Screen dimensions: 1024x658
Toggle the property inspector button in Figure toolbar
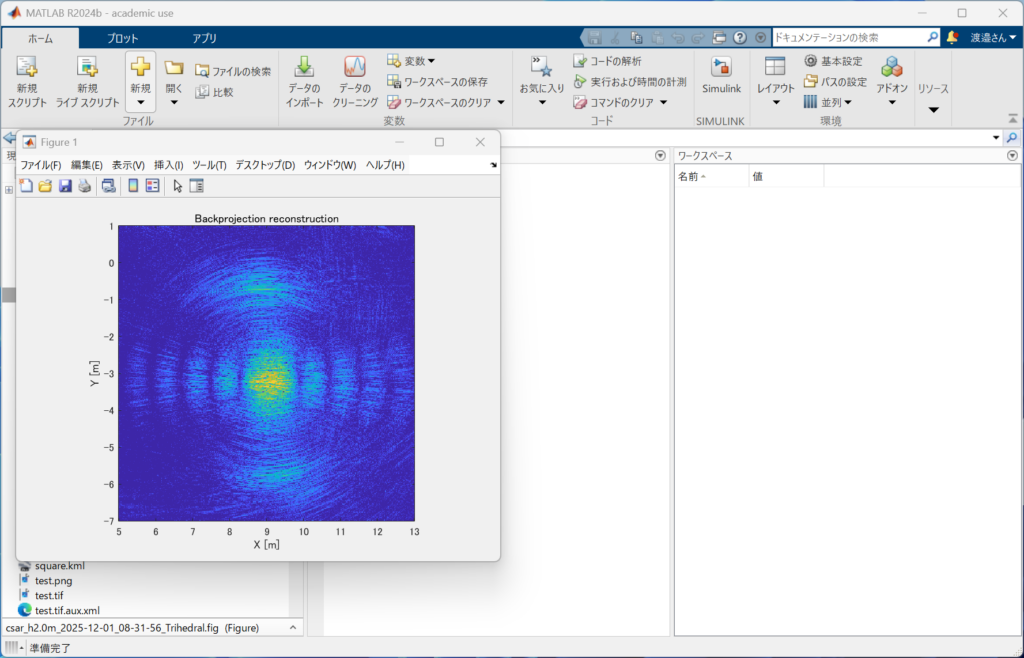coord(196,186)
